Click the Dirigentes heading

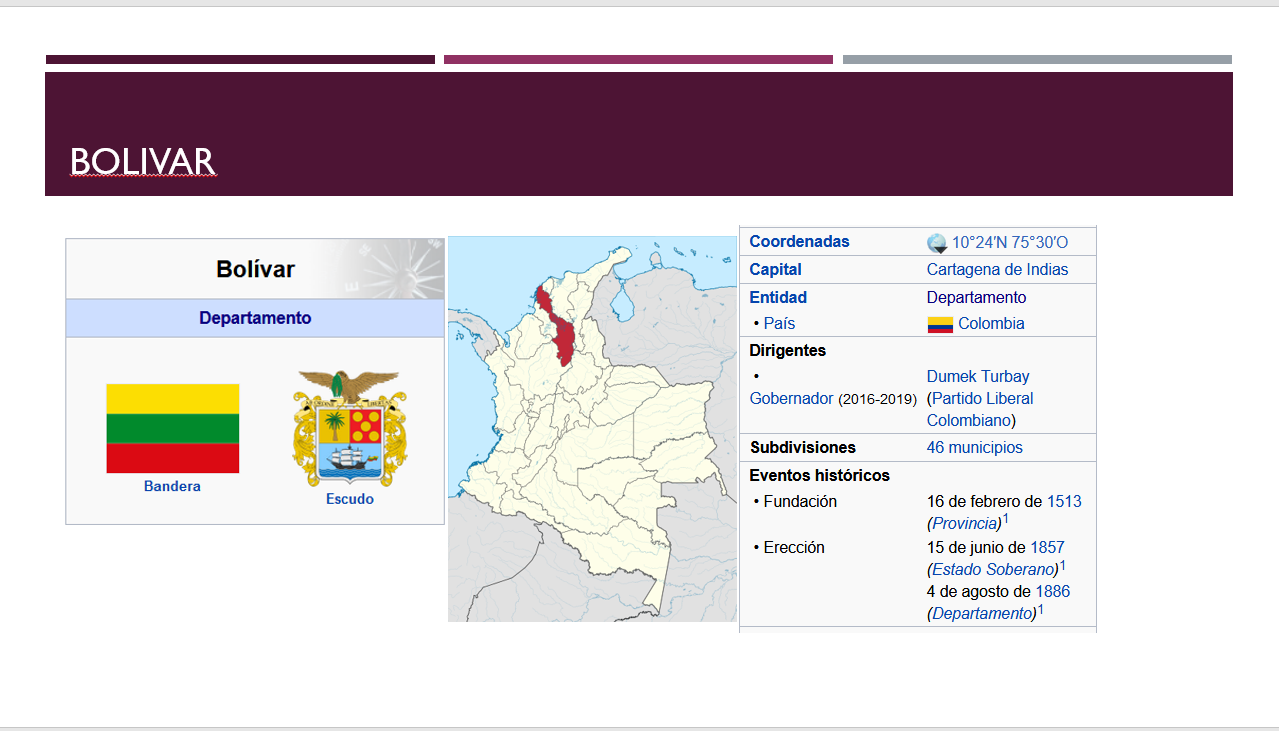(788, 351)
